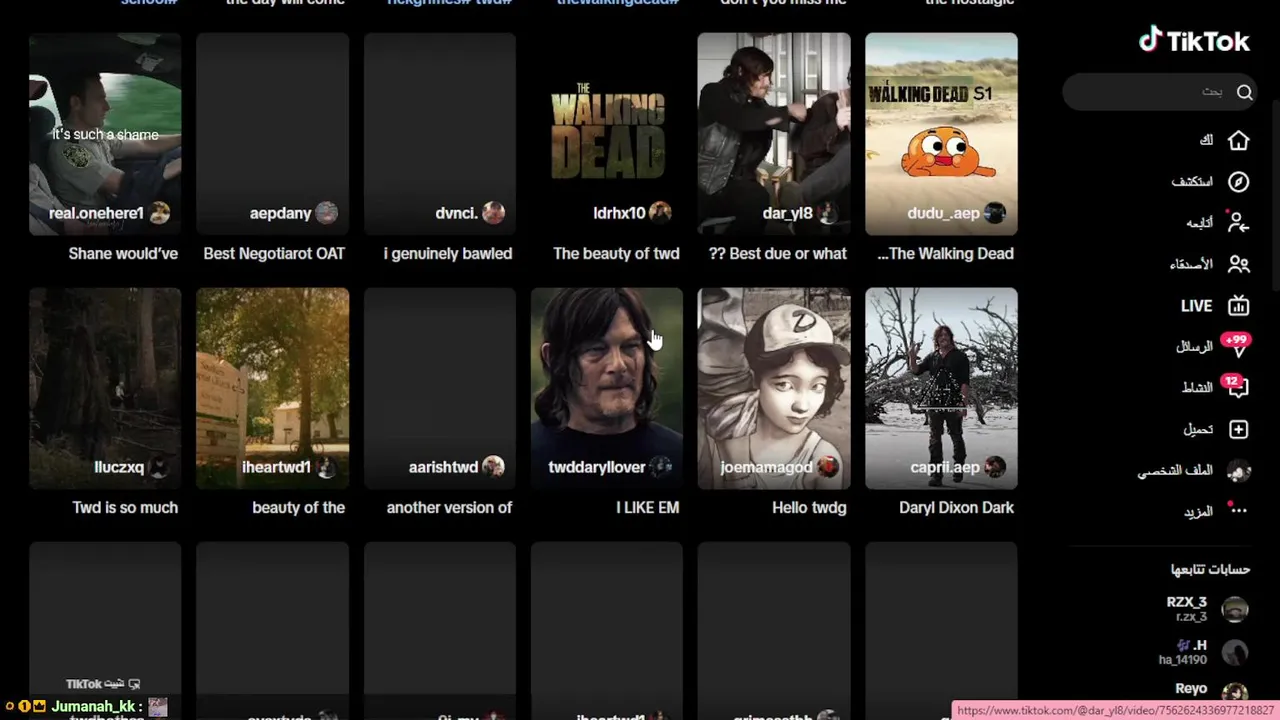
Task: Open video thumbnail by aarishtwd
Action: click(440, 388)
